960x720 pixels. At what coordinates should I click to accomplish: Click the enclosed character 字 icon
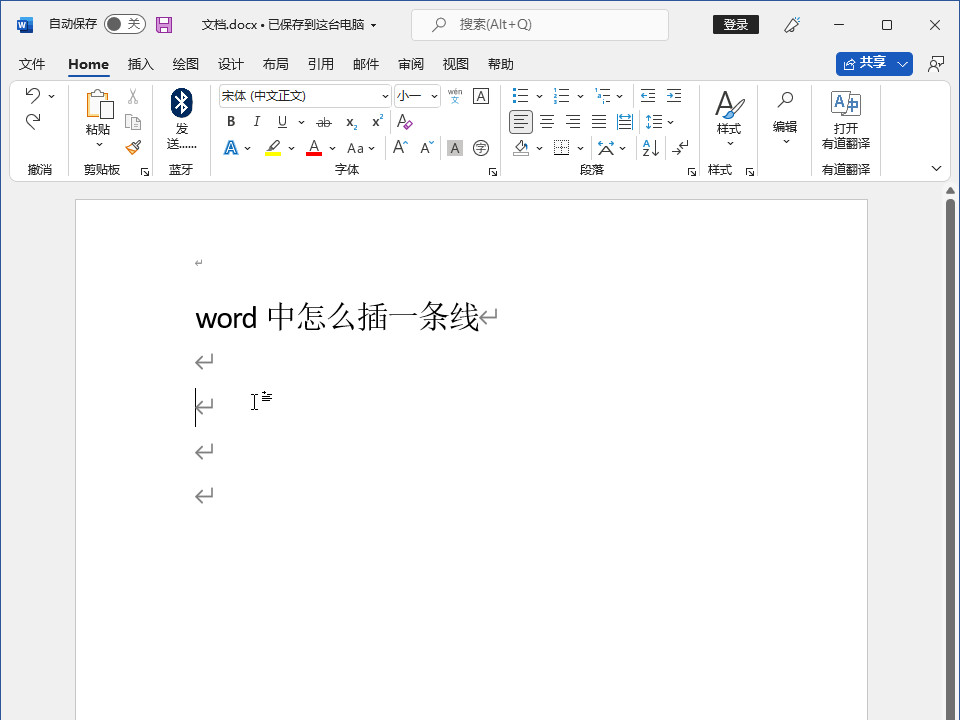click(x=481, y=148)
